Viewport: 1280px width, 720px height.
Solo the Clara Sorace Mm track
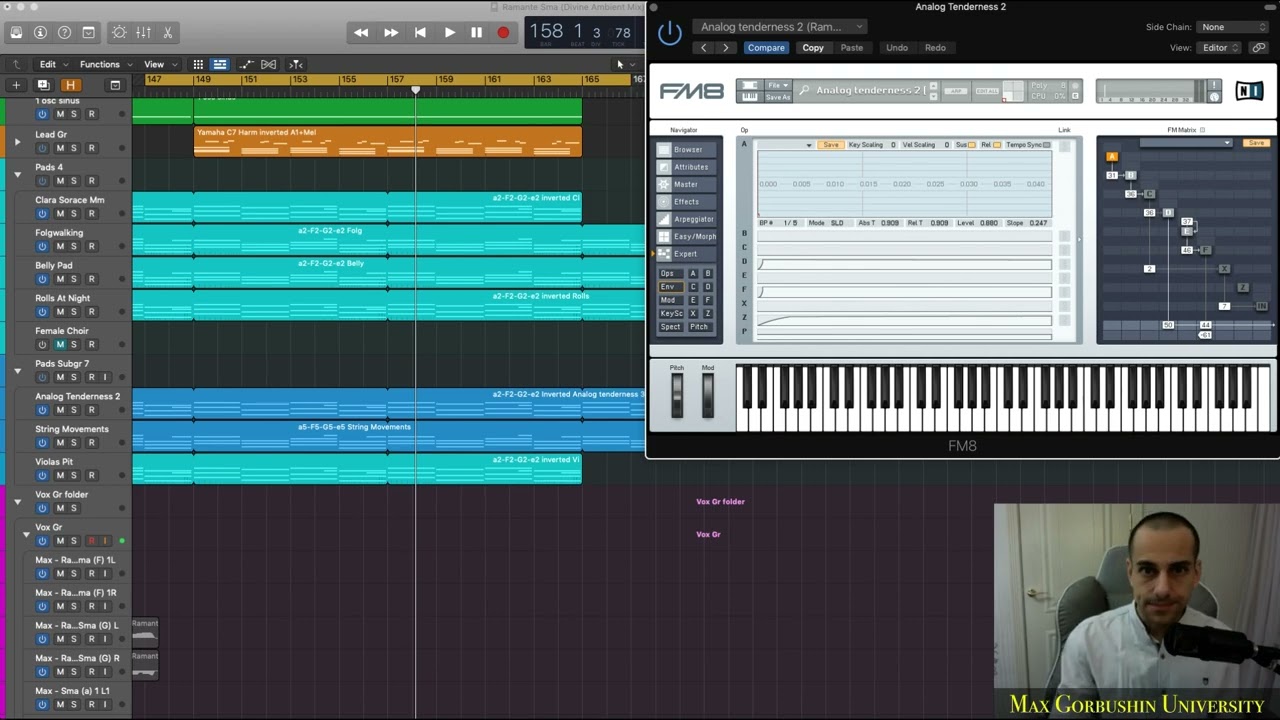73,213
